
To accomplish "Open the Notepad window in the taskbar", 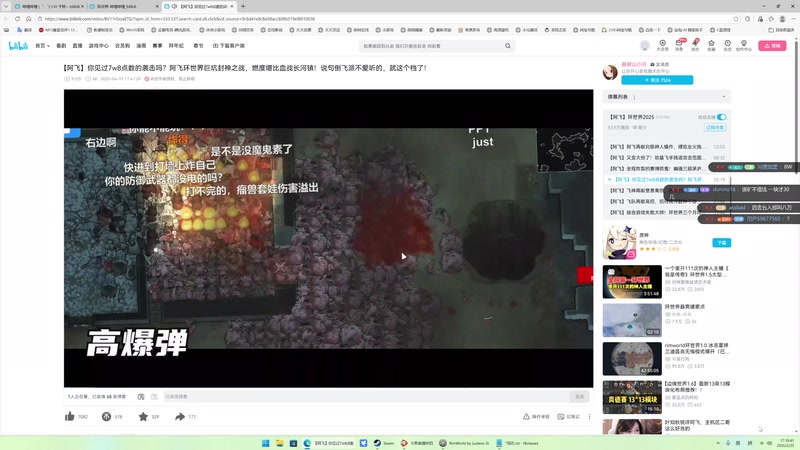I will [x=517, y=443].
